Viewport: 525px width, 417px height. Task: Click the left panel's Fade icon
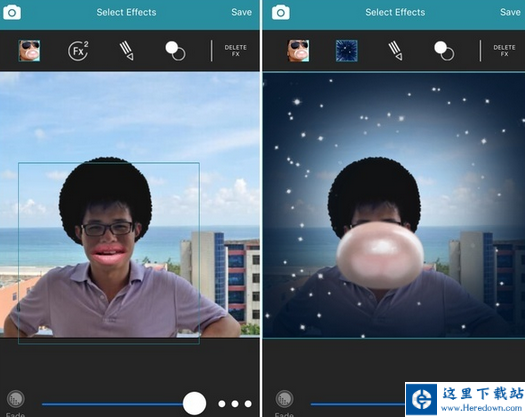[15, 399]
